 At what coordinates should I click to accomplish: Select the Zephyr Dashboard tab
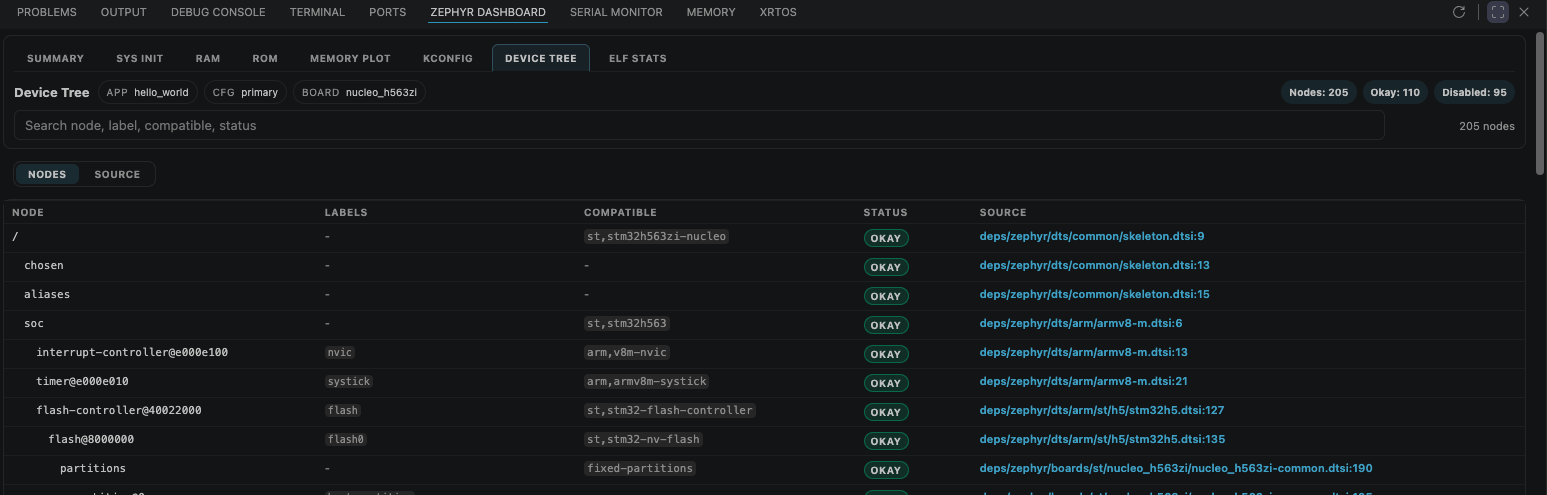pos(488,12)
